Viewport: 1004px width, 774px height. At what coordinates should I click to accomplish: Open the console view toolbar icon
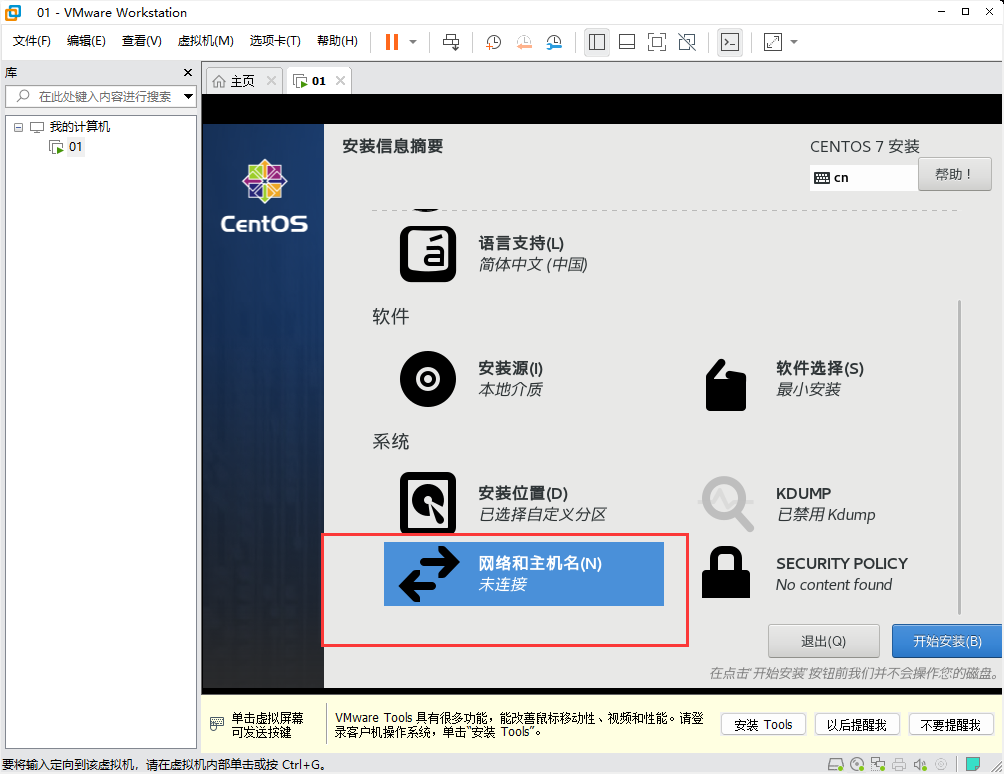730,42
